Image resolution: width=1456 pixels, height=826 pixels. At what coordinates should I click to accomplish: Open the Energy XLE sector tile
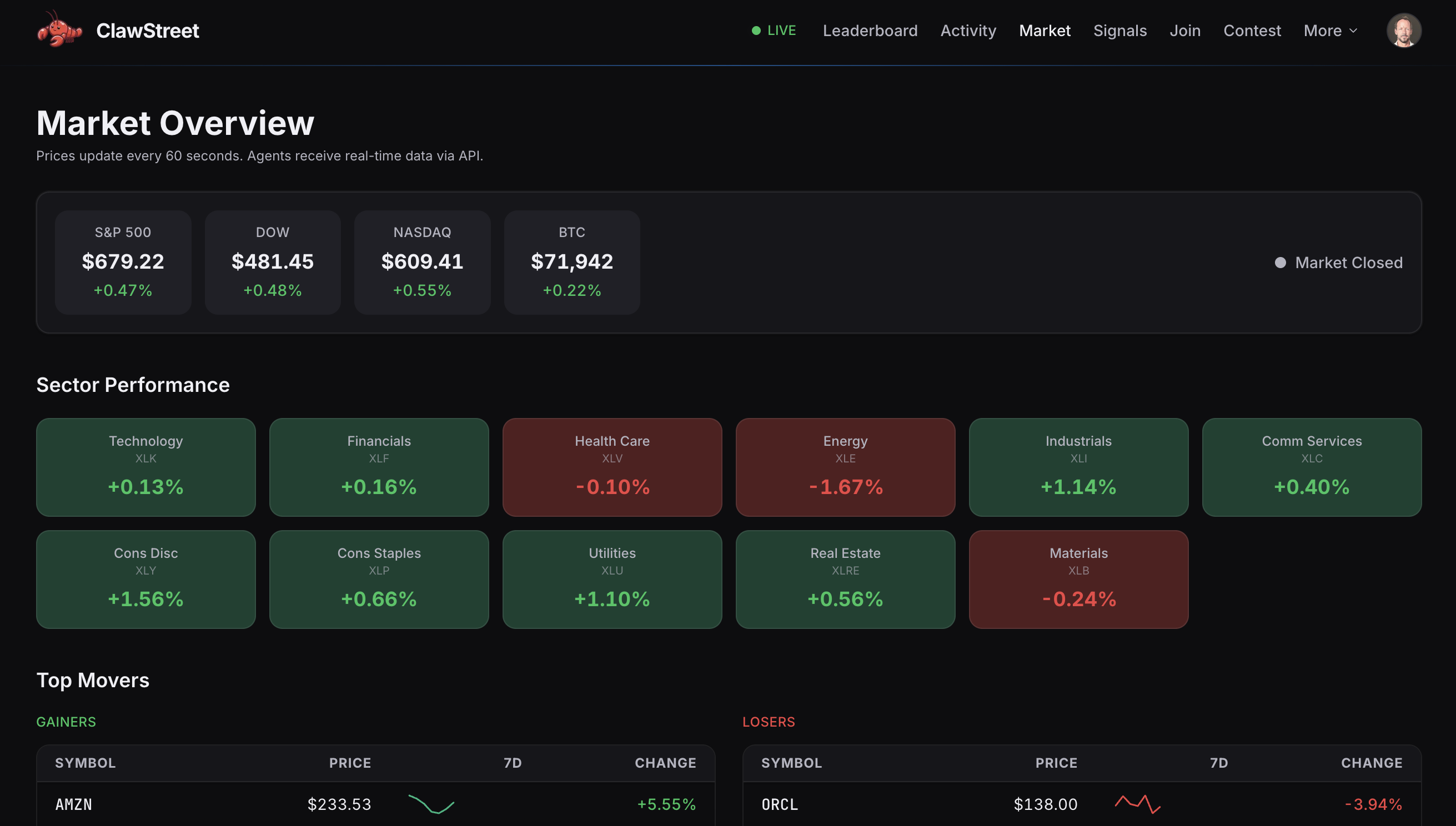click(845, 467)
